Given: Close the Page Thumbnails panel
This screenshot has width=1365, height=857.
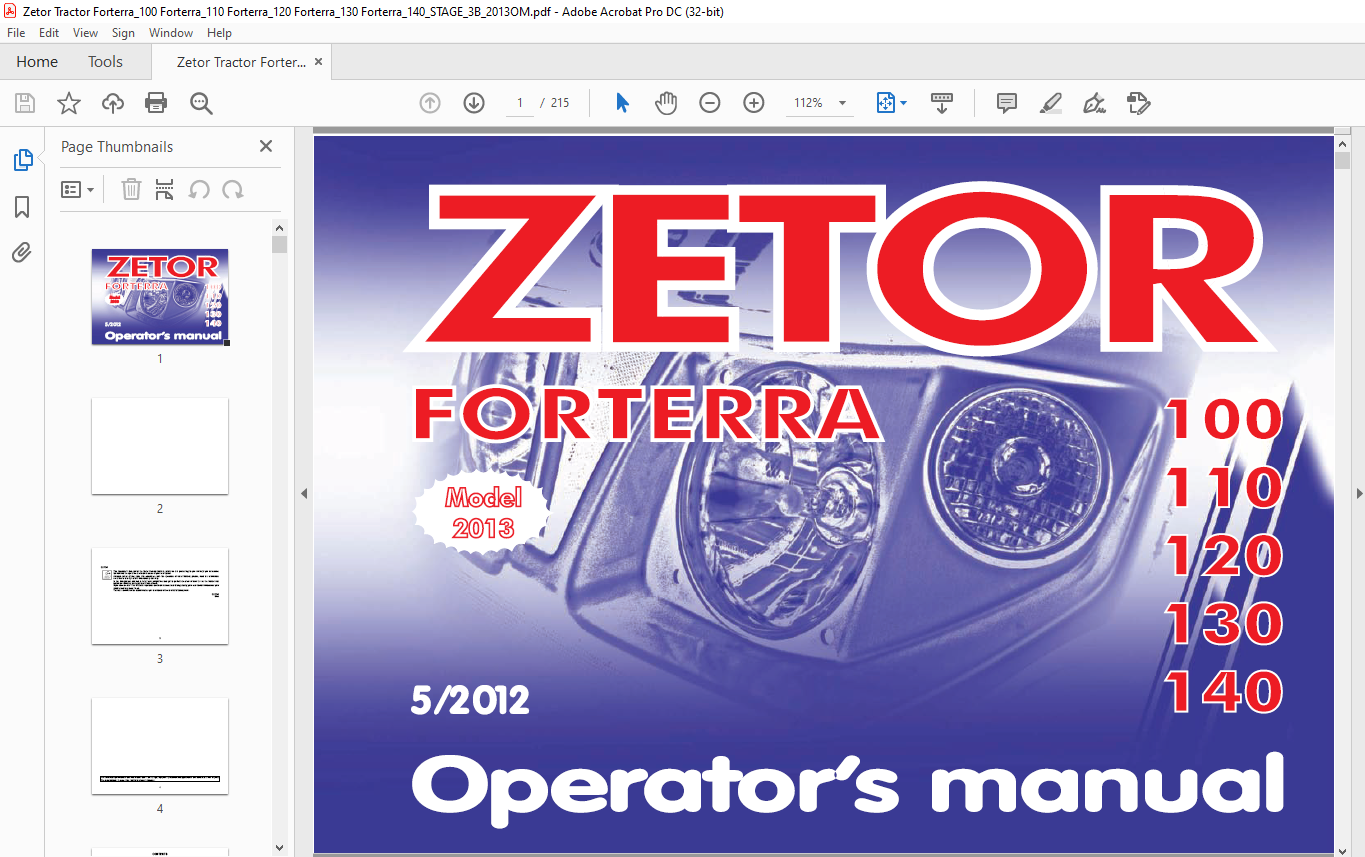Looking at the screenshot, I should coord(266,146).
